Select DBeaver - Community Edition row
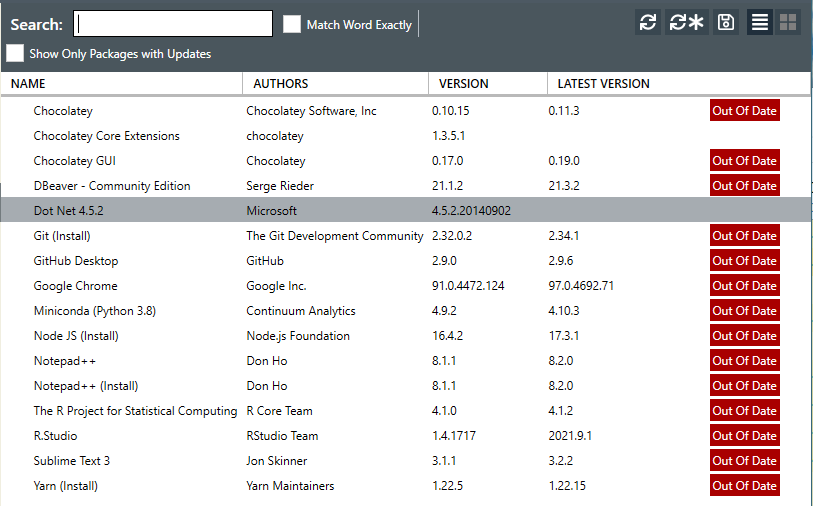Screen dimensions: 813x506 [x=406, y=186]
